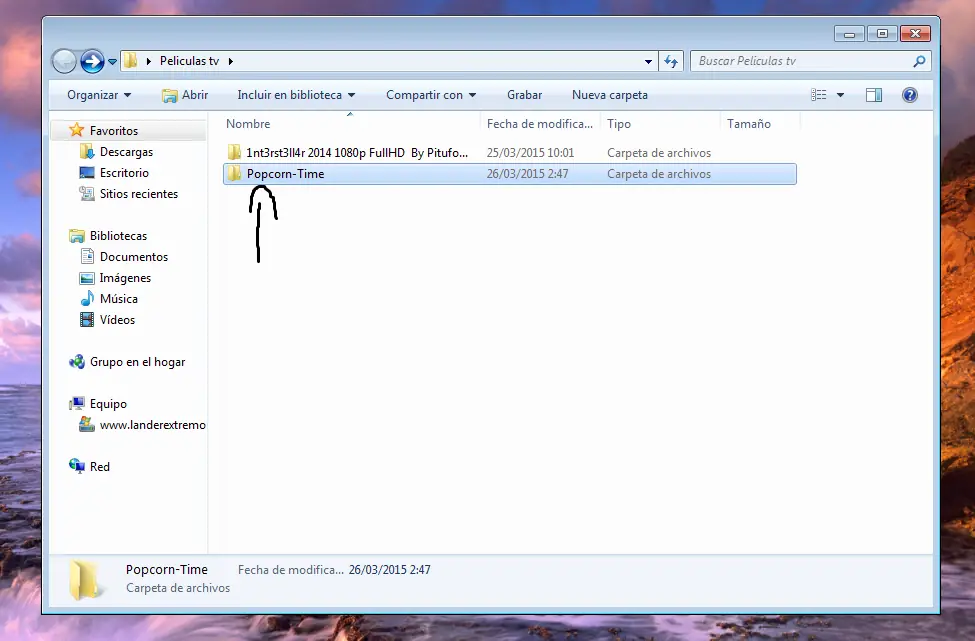975x641 pixels.
Task: Toggle the preview pane
Action: click(874, 95)
